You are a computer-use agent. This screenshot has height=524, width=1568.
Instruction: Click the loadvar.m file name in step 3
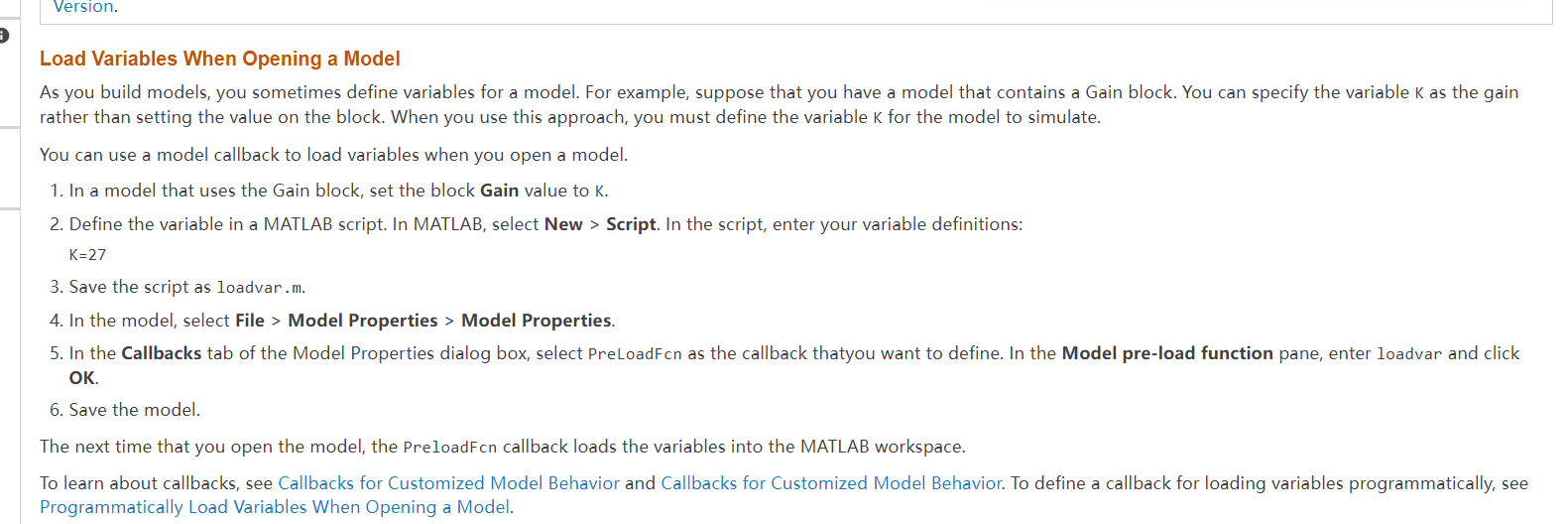tap(260, 288)
